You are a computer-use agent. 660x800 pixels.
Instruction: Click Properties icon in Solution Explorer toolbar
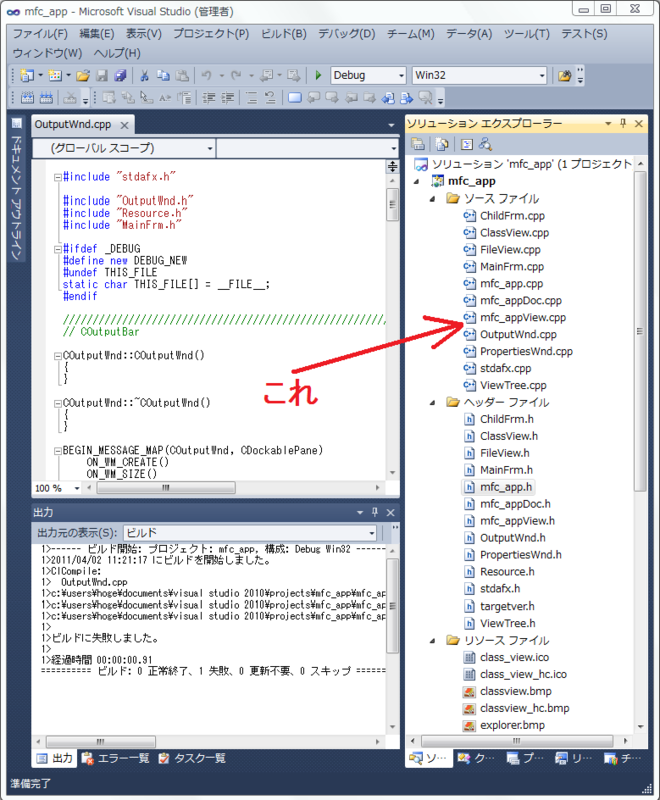[418, 144]
